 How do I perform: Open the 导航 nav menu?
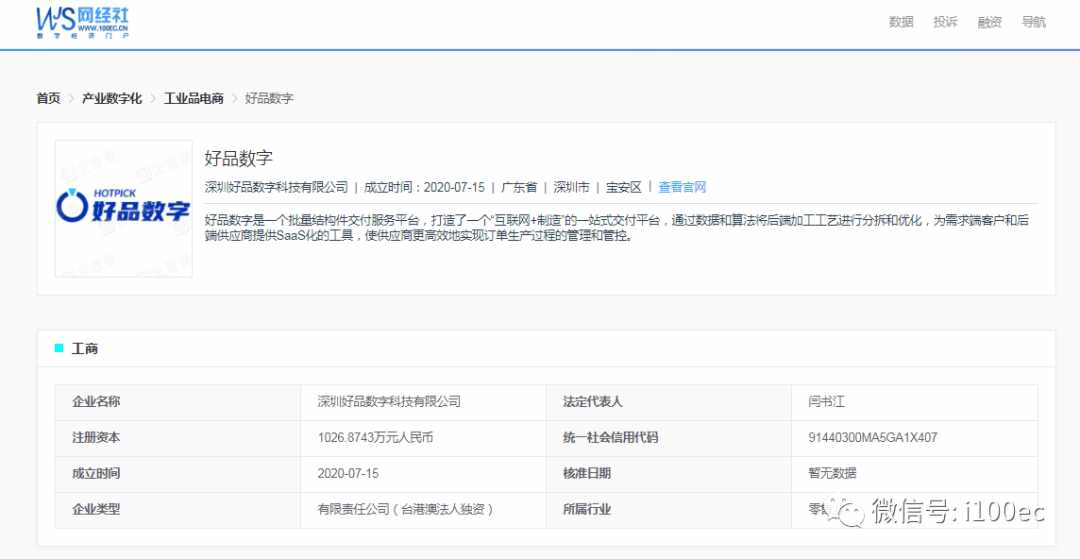tap(1034, 22)
